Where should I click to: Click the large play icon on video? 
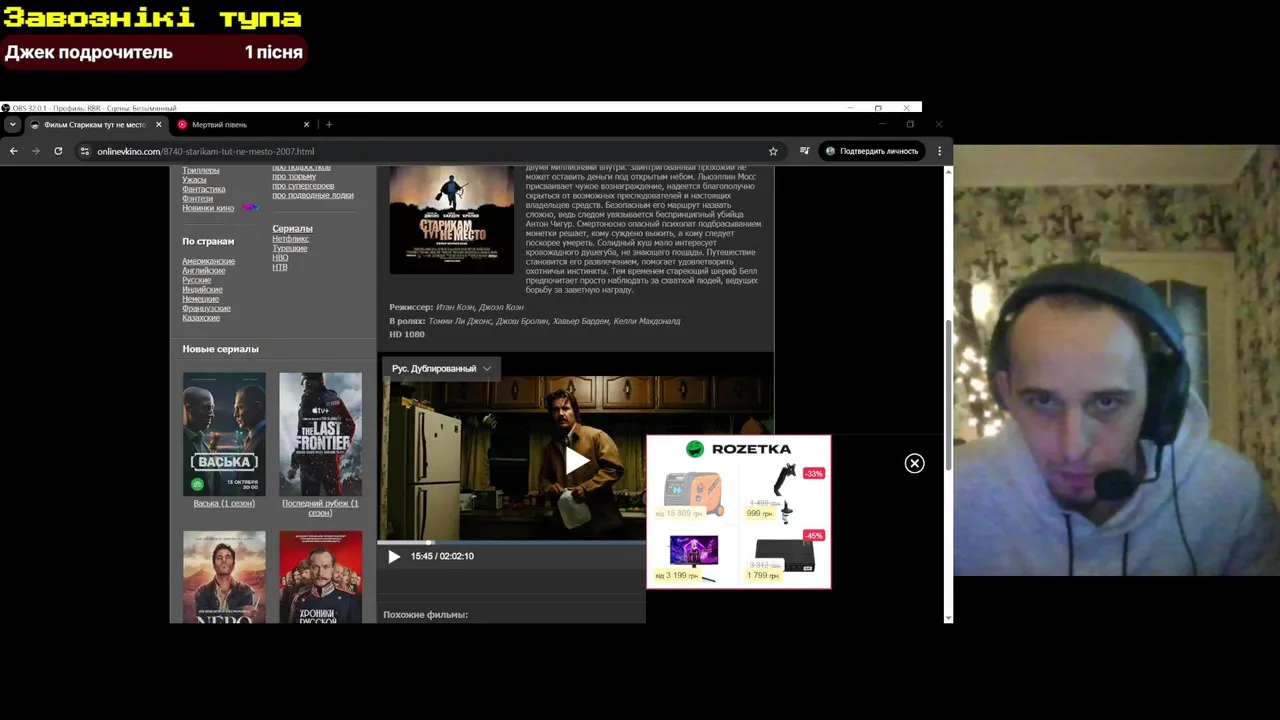pyautogui.click(x=576, y=460)
